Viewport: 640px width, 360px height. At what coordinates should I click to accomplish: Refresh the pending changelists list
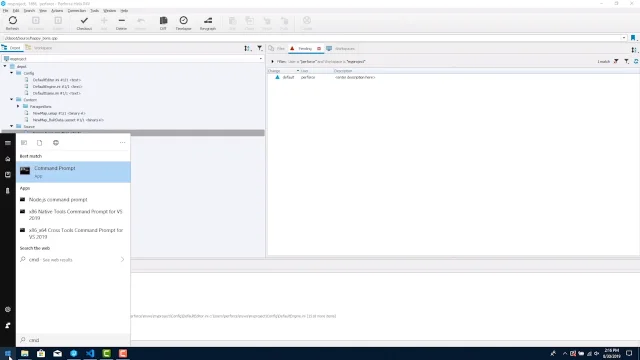tap(636, 61)
